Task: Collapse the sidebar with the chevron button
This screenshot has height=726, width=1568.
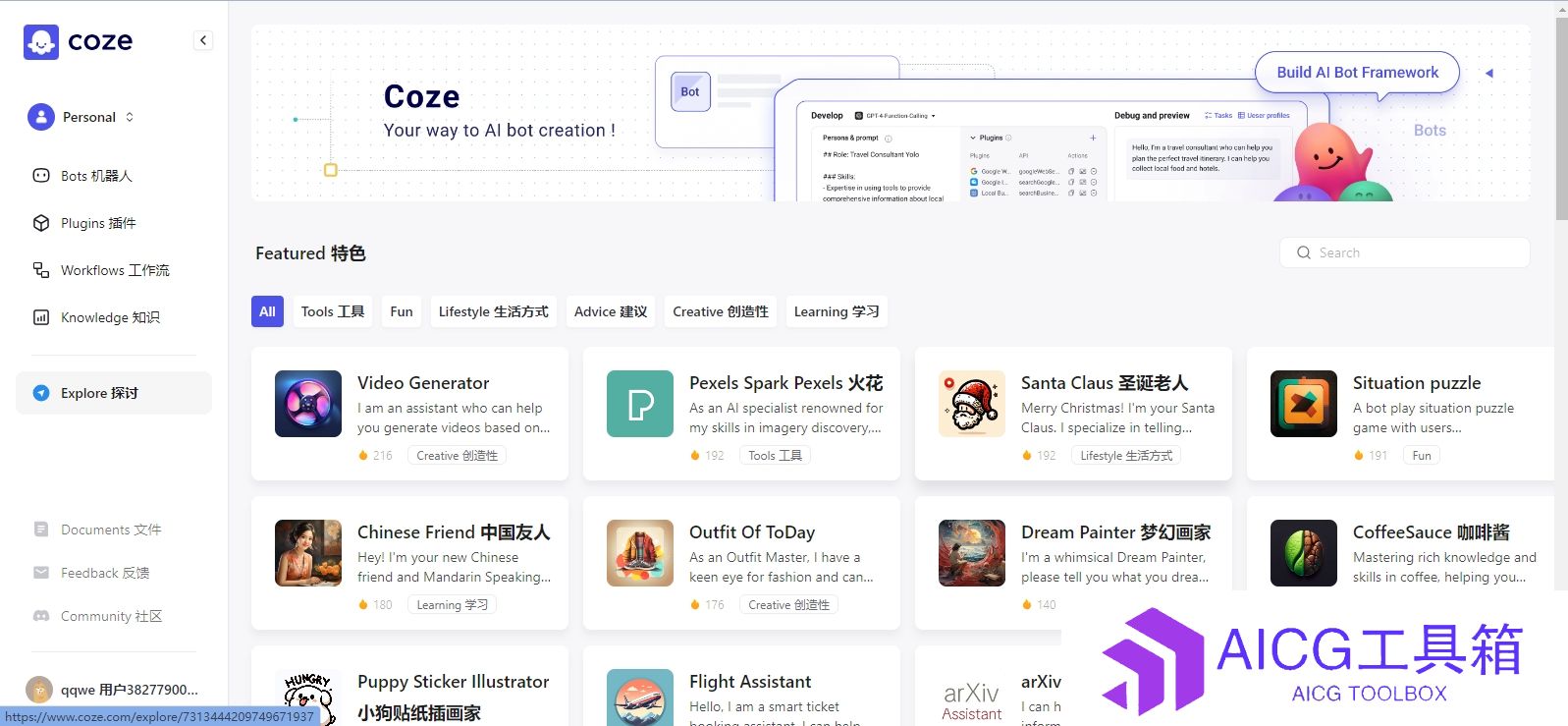Action: [x=203, y=40]
